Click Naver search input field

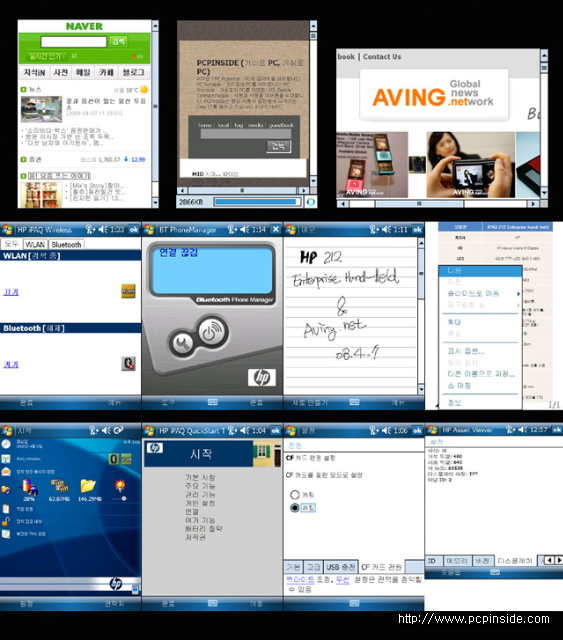pyautogui.click(x=74, y=41)
